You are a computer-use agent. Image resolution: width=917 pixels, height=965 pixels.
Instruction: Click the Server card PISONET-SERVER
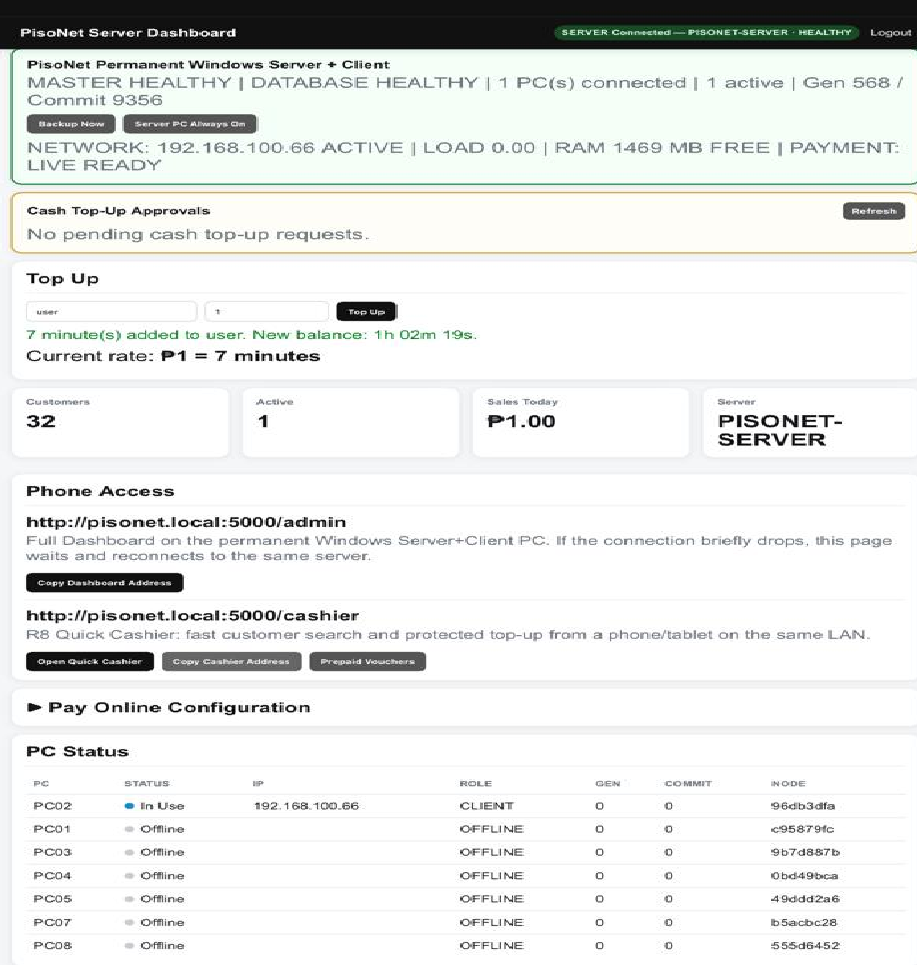[x=810, y=422]
